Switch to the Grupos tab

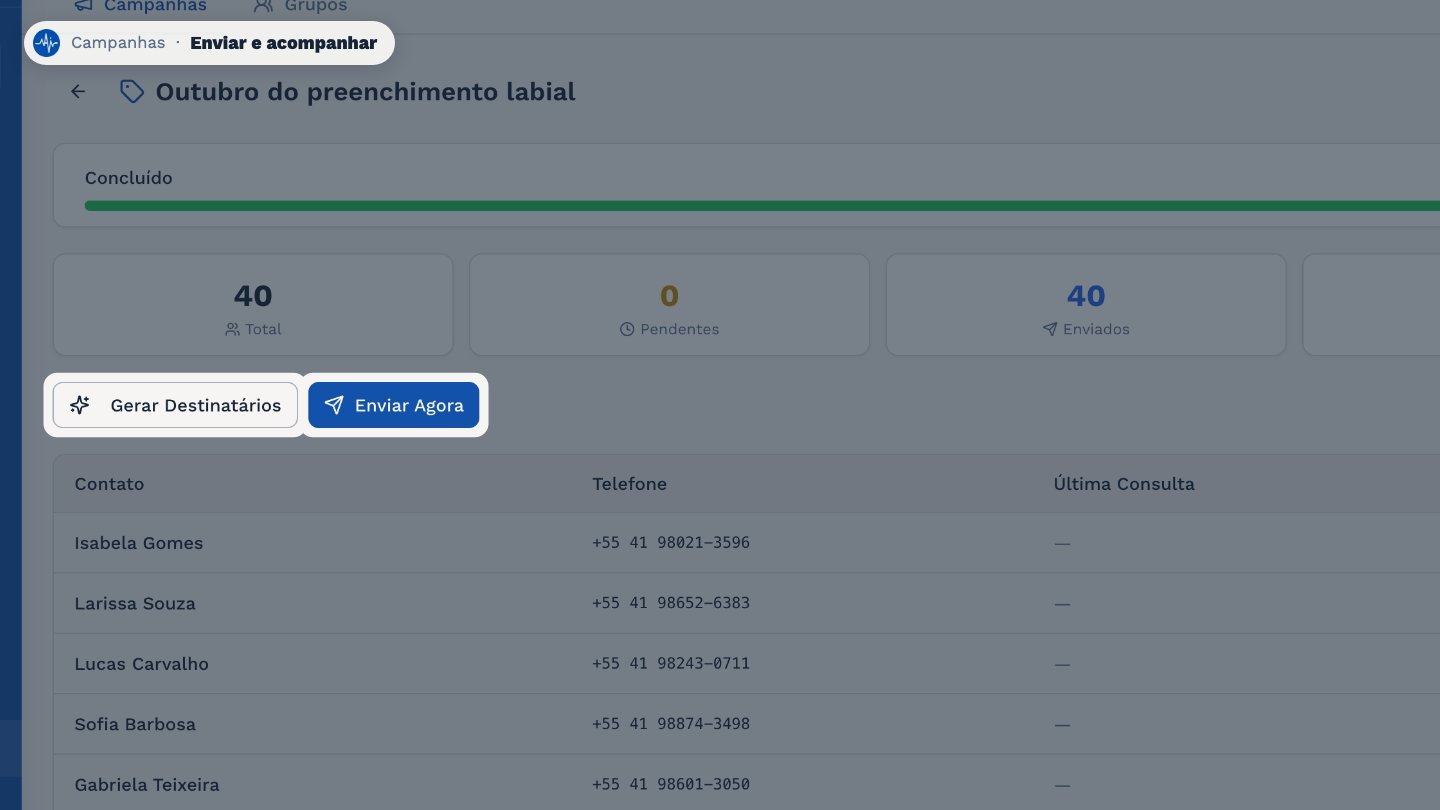tap(300, 6)
